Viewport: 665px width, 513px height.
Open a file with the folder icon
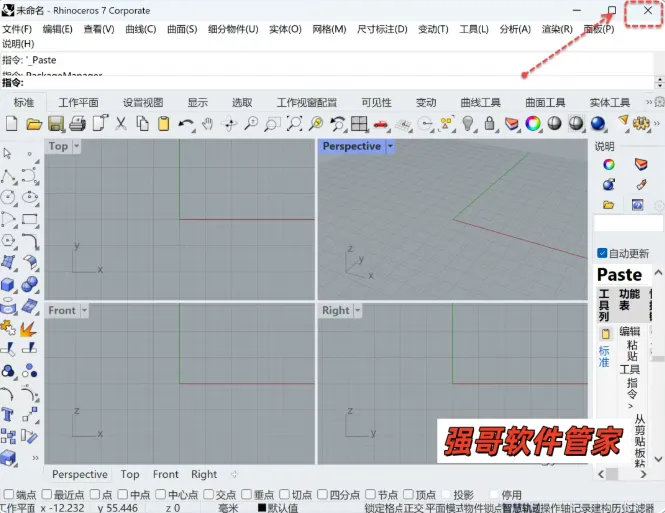tap(34, 124)
